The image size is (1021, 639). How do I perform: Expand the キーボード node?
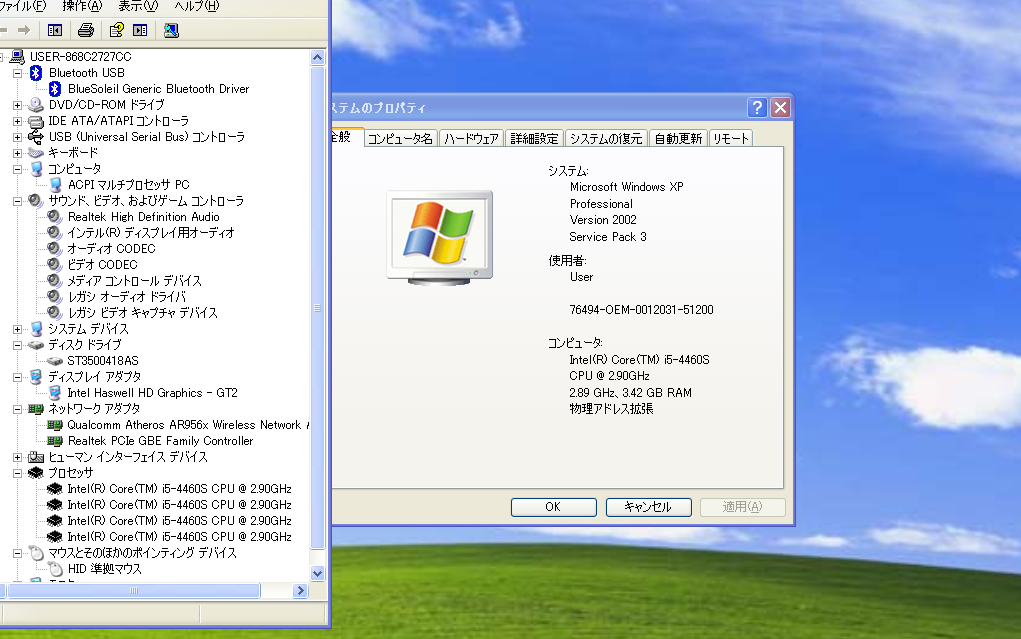point(18,153)
